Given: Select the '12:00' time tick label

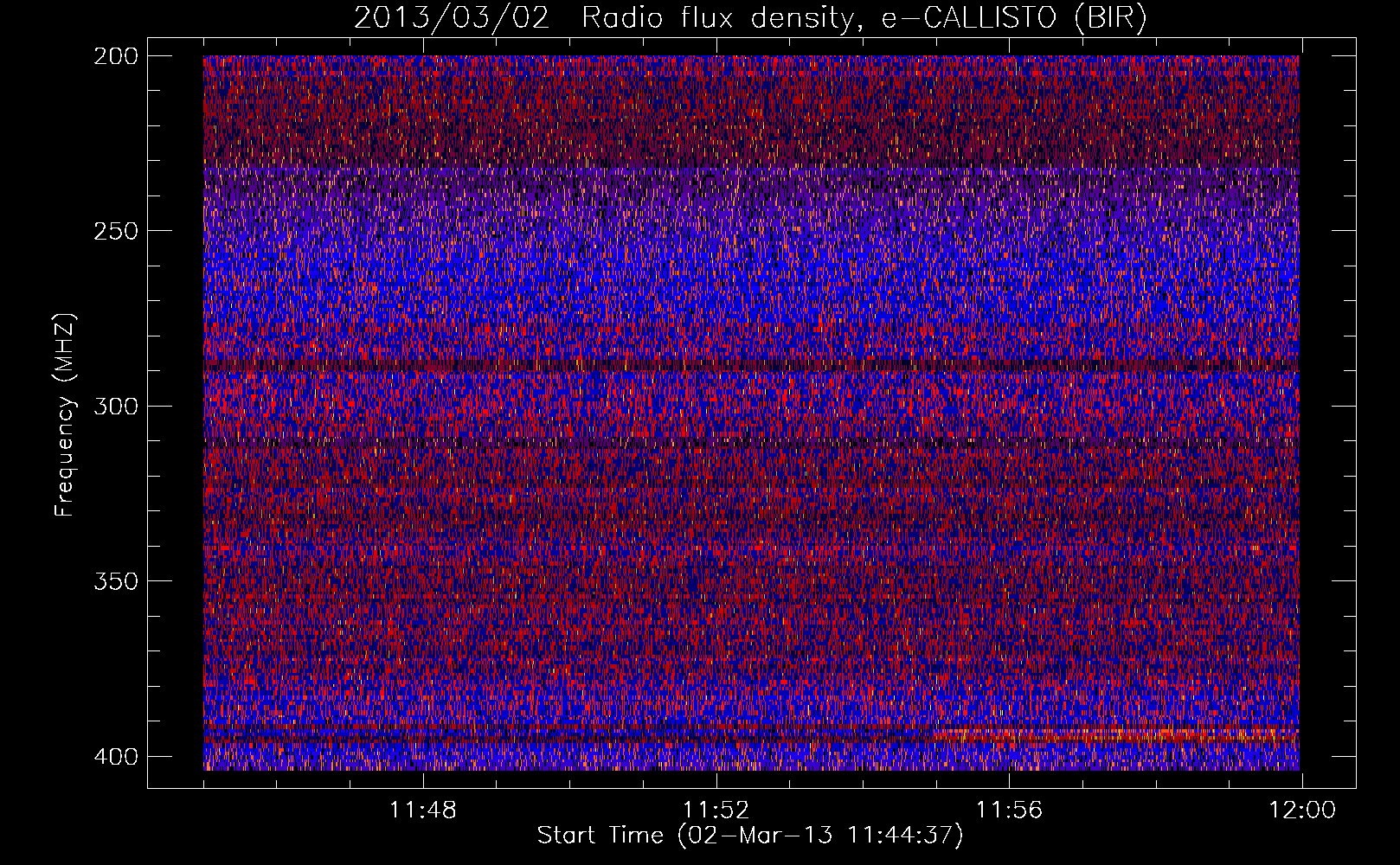Looking at the screenshot, I should point(1302,811).
